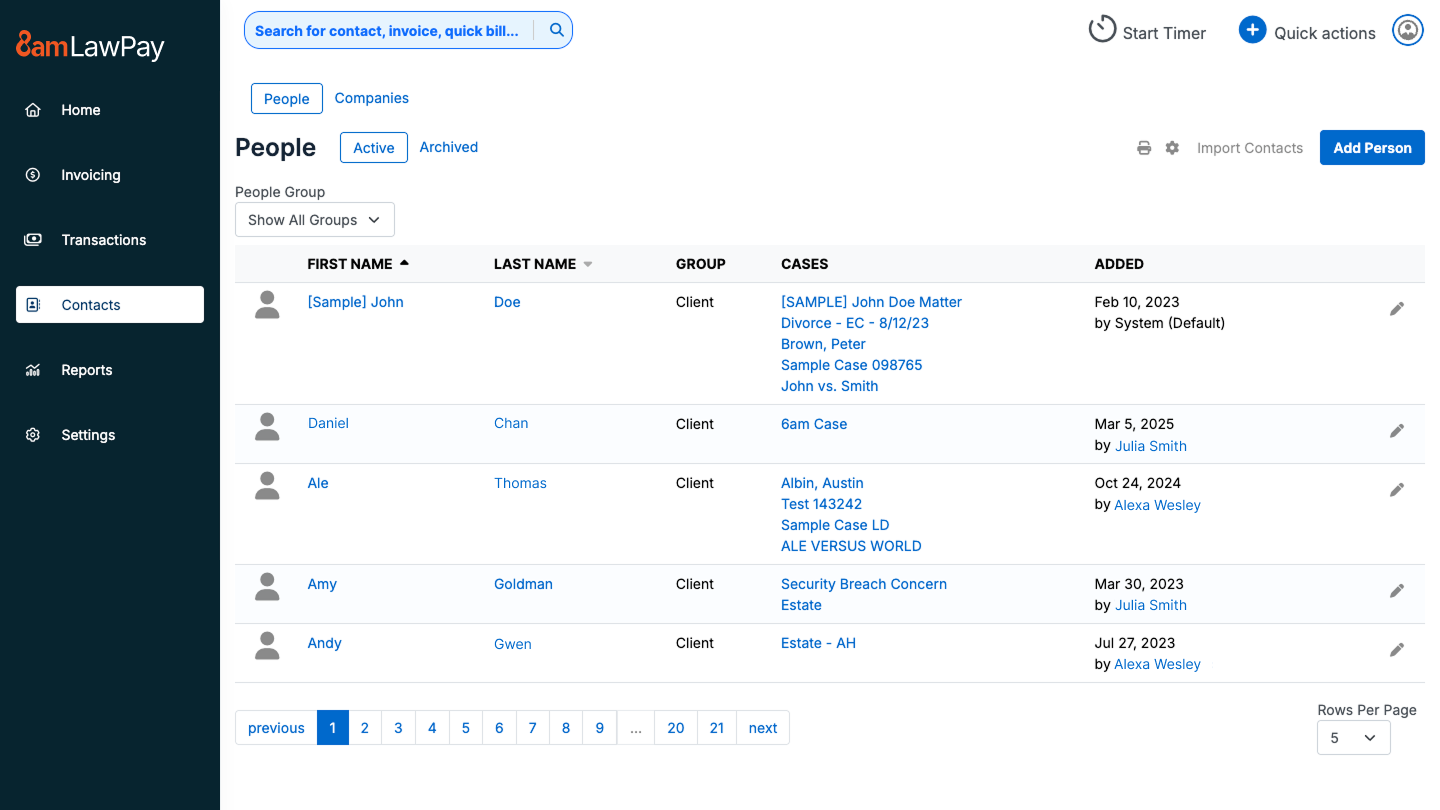
Task: Print the contacts list using printer icon
Action: click(1144, 147)
